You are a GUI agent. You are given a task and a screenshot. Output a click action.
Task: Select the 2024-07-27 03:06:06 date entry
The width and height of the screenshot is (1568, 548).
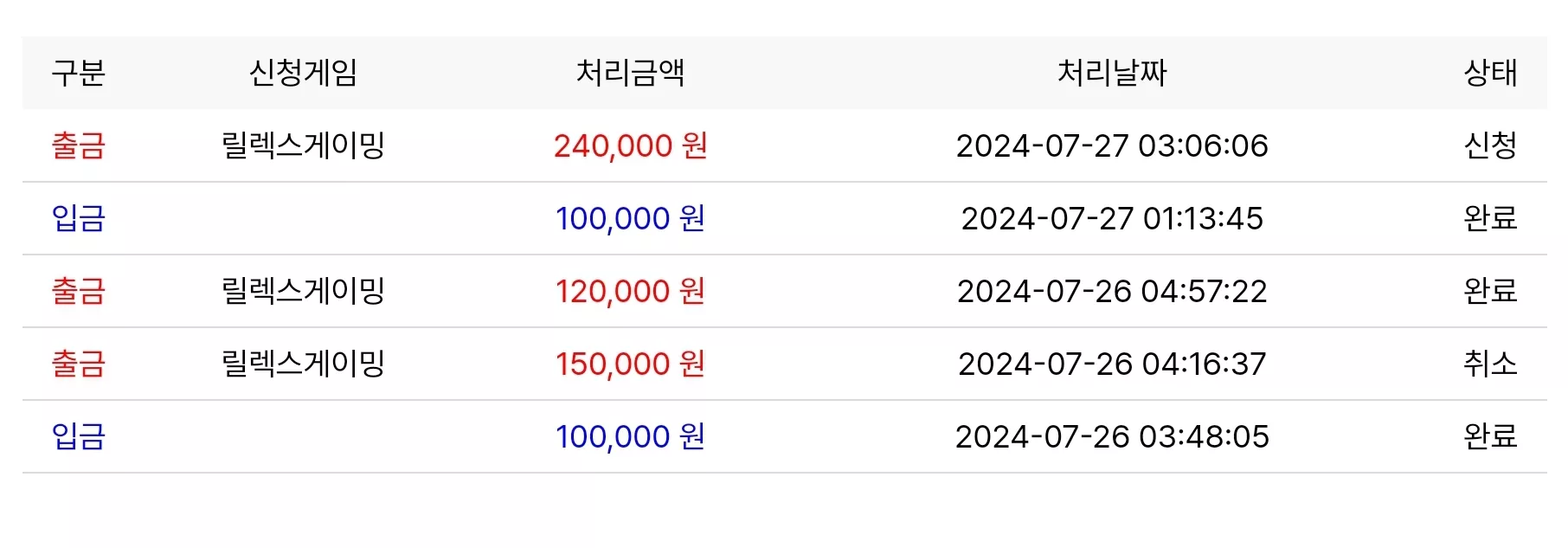click(1112, 145)
